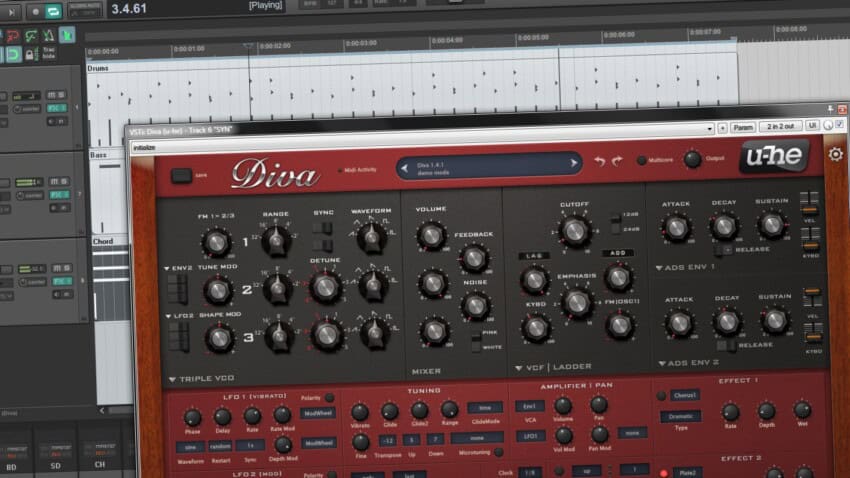The height and width of the screenshot is (478, 850).
Task: Select mixer channel BD
Action: (11, 467)
